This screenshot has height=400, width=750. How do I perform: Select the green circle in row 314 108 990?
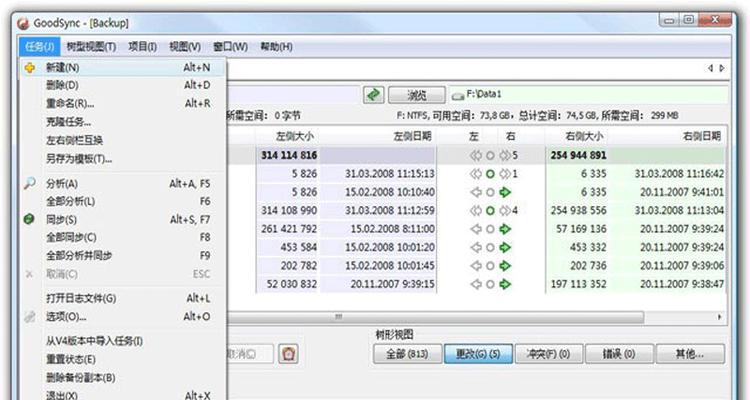(490, 211)
